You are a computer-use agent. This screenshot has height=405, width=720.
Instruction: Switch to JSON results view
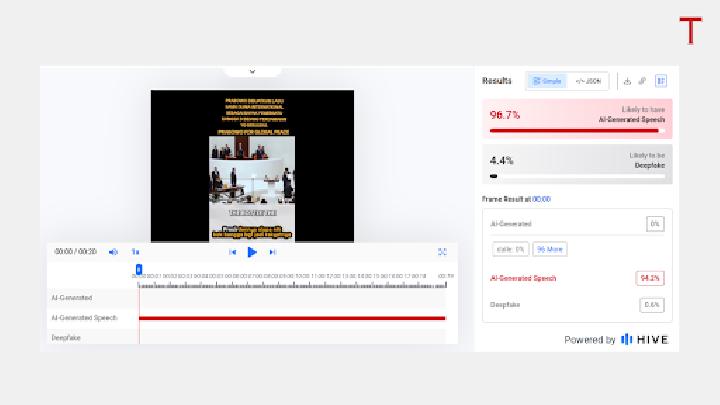tap(587, 81)
